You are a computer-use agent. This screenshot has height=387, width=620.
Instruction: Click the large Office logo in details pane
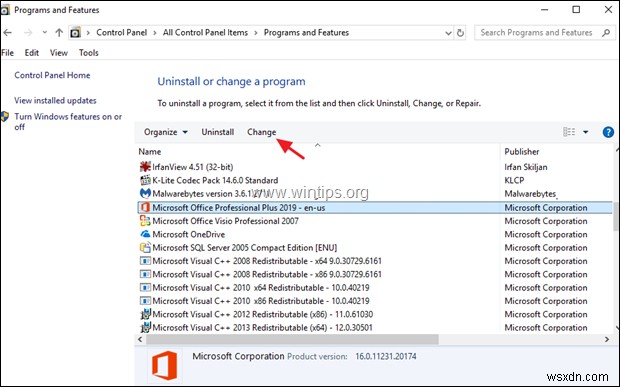click(x=164, y=365)
